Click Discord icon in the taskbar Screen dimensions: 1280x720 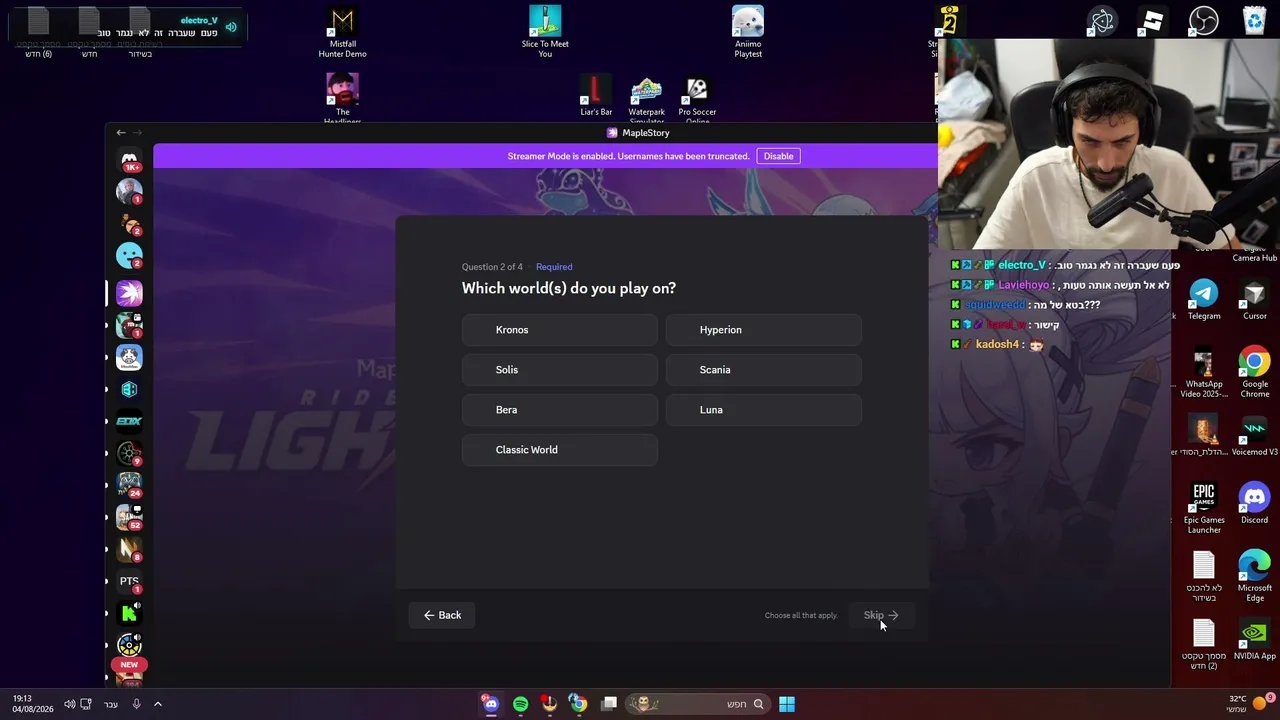pyautogui.click(x=490, y=704)
